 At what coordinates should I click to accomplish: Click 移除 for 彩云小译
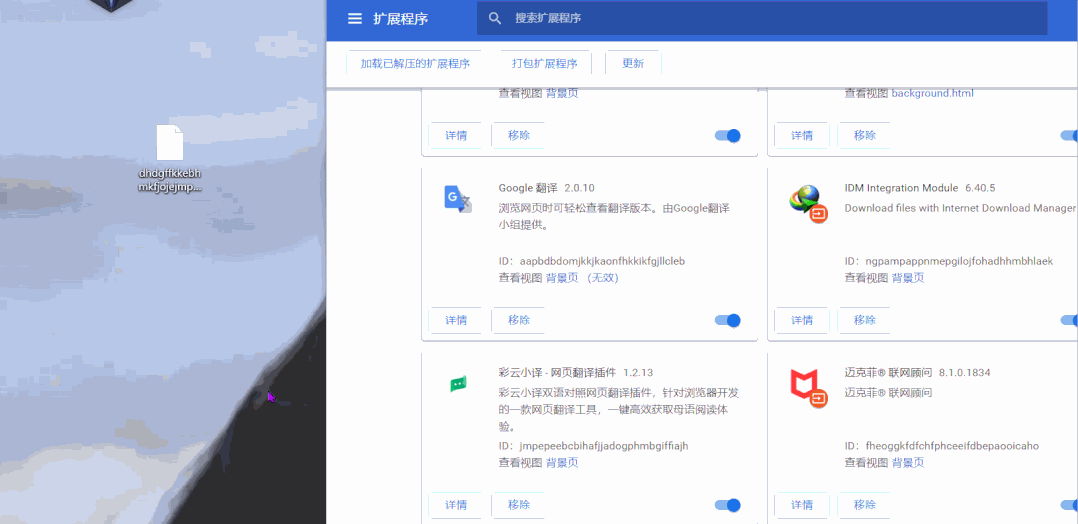click(519, 505)
